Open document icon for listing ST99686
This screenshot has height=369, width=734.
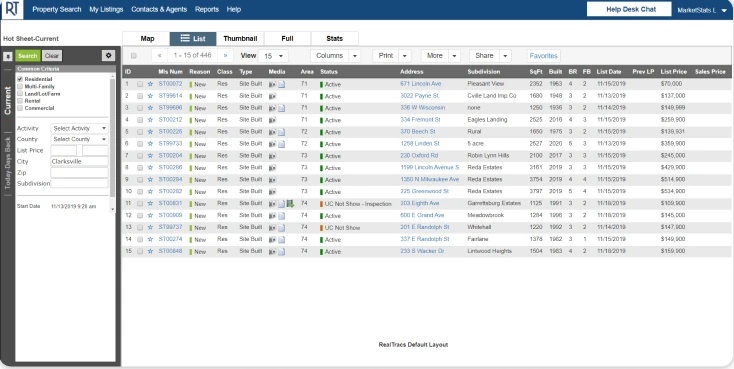pos(281,108)
